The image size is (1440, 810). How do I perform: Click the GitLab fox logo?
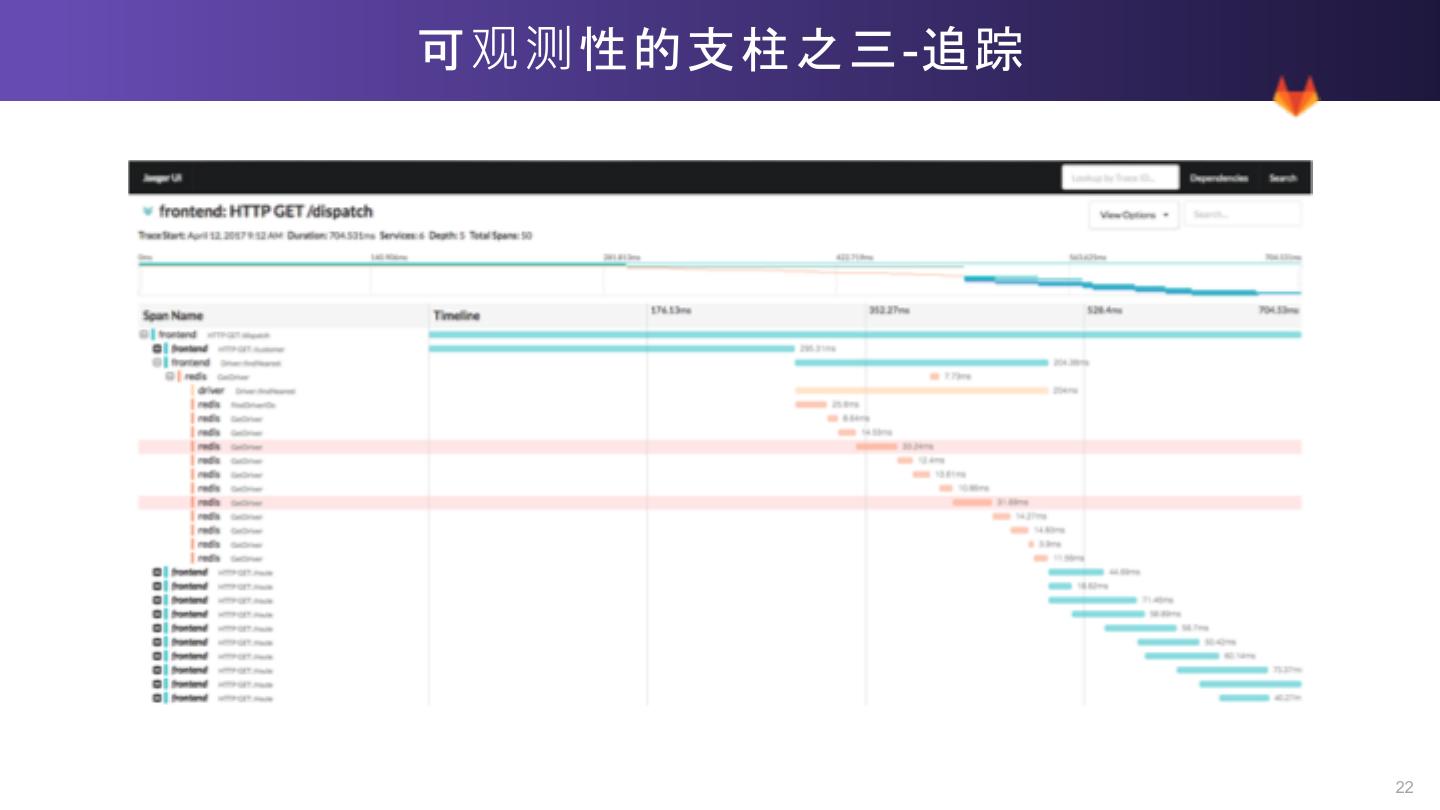click(x=1295, y=97)
